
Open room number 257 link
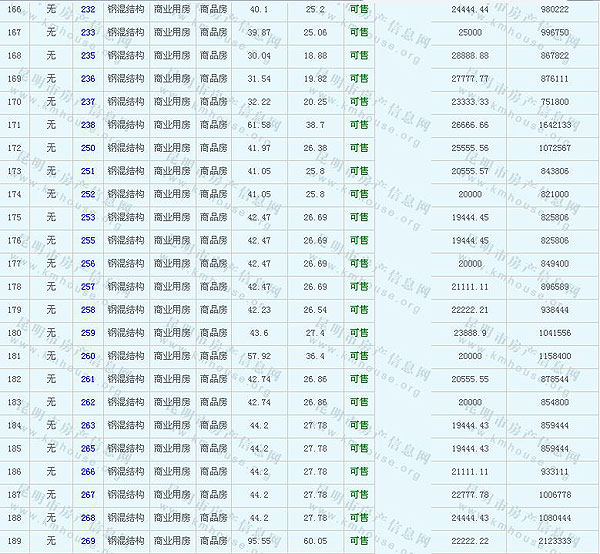[x=88, y=287]
